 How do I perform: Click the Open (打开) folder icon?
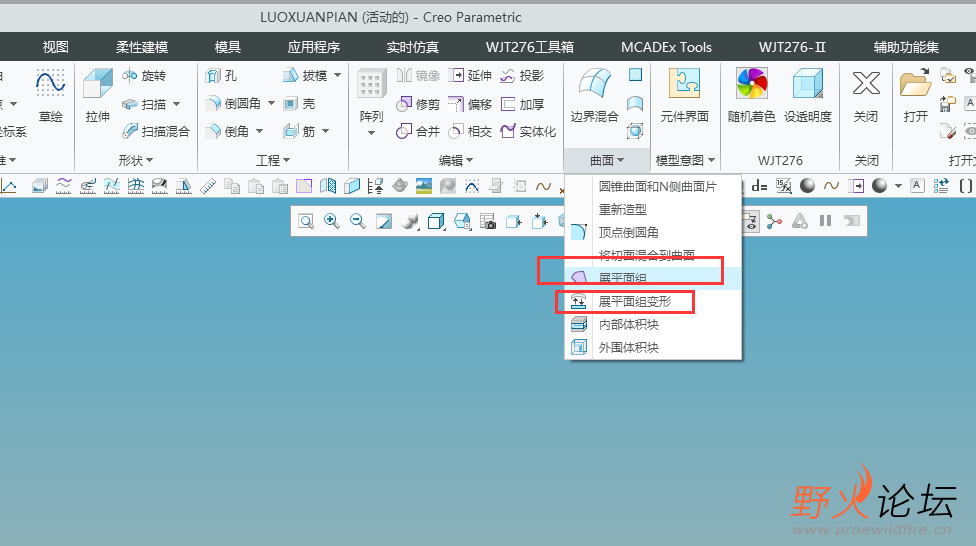pyautogui.click(x=915, y=83)
